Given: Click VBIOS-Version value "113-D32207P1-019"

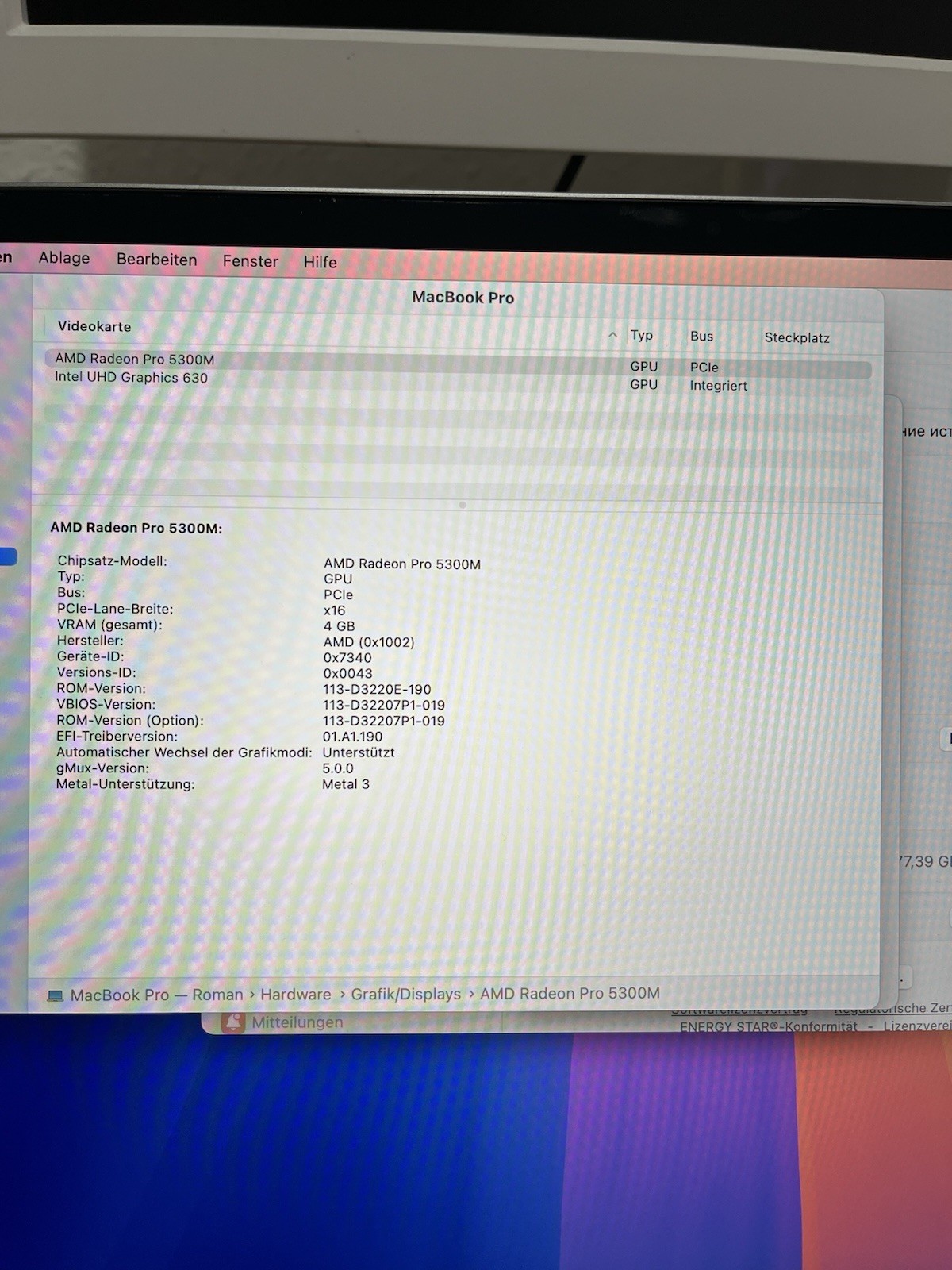Looking at the screenshot, I should coord(383,706).
